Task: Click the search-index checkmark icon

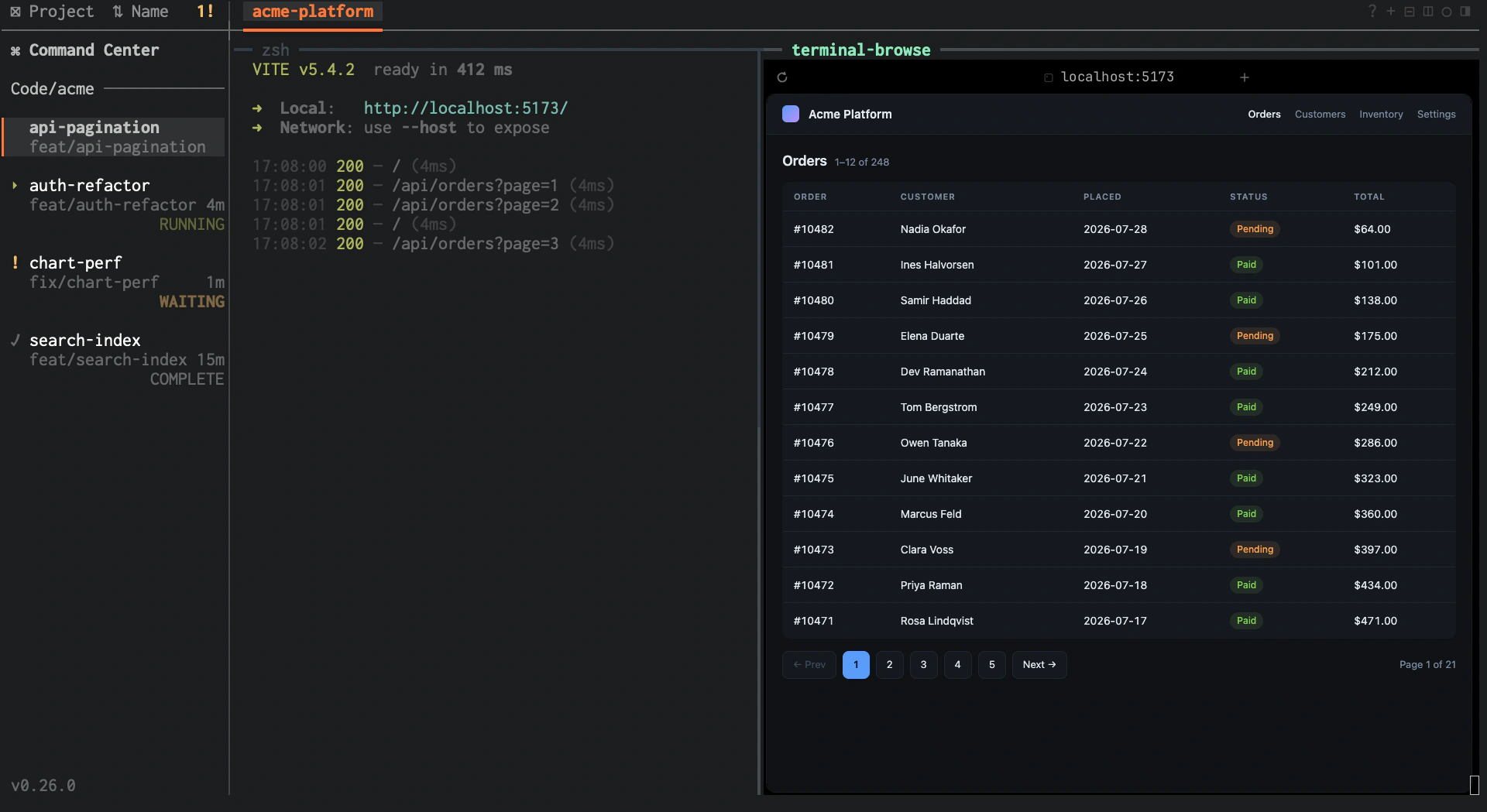Action: (15, 340)
